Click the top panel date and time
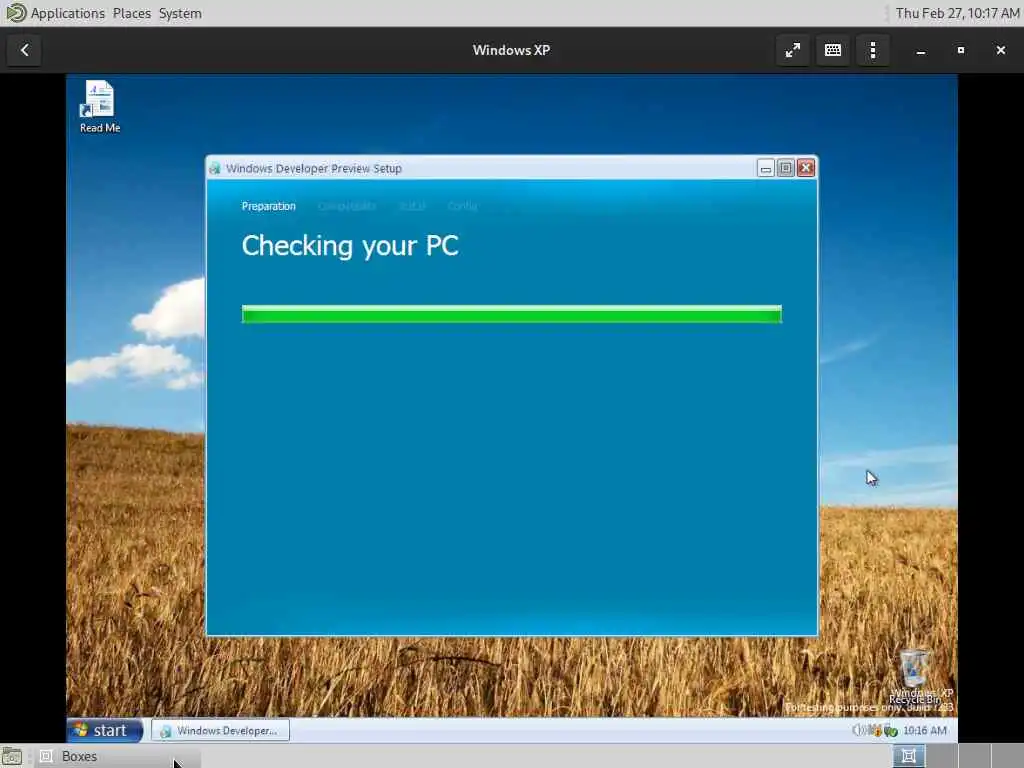This screenshot has height=768, width=1024. 957,13
